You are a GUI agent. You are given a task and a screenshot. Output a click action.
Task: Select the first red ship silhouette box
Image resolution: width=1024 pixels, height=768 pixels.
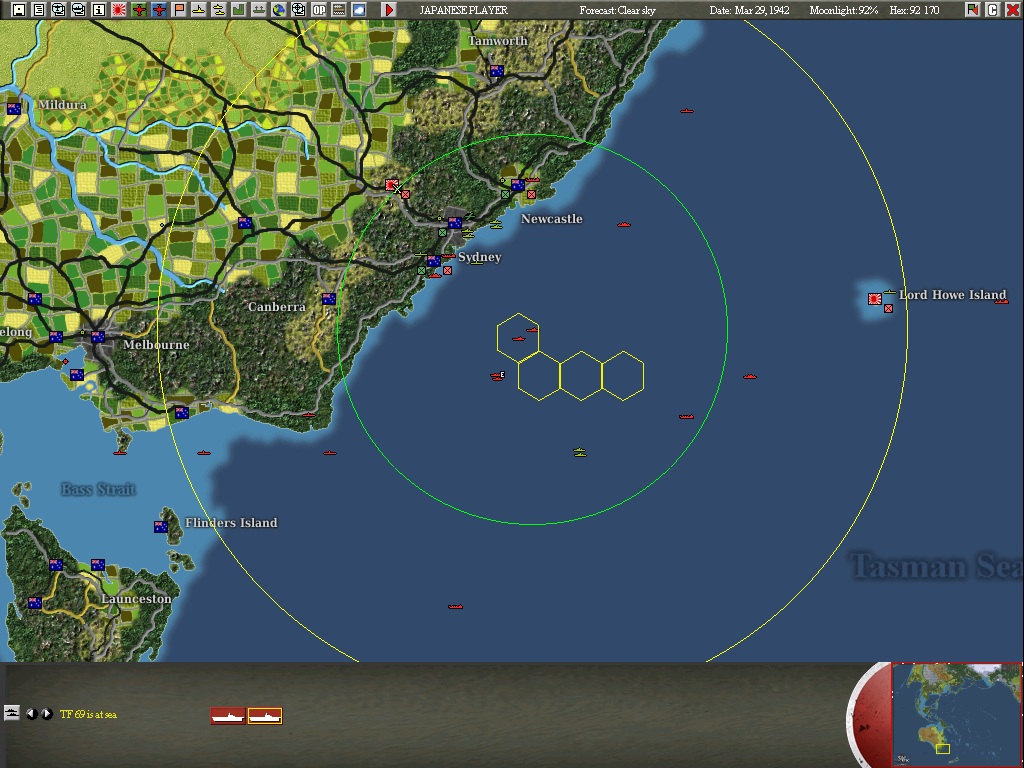click(228, 716)
